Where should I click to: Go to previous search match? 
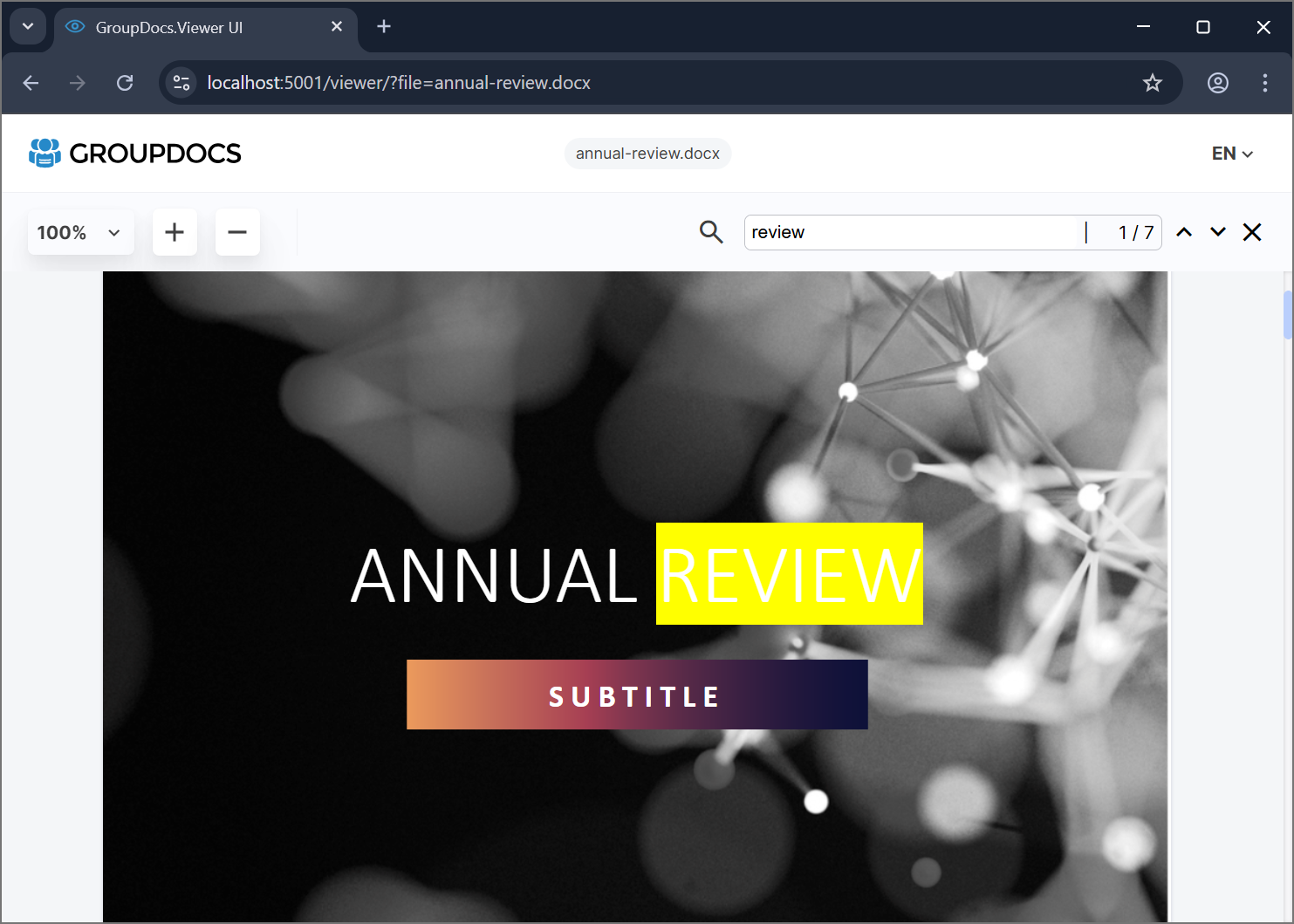click(1184, 232)
